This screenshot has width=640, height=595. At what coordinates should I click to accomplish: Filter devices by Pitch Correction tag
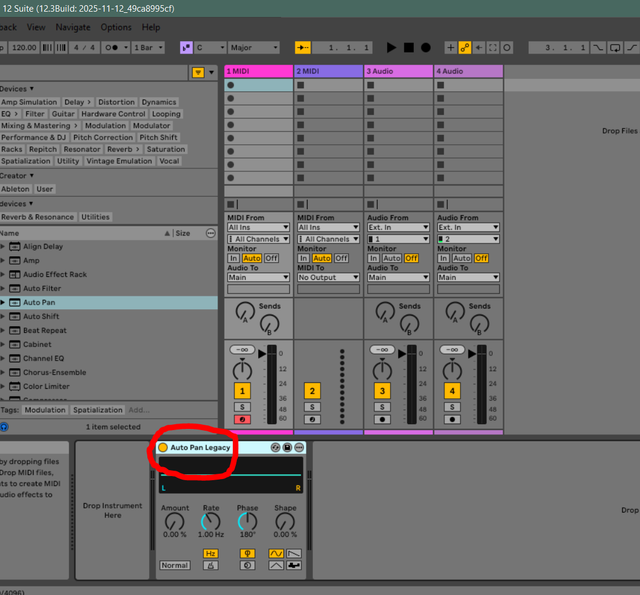click(x=103, y=138)
